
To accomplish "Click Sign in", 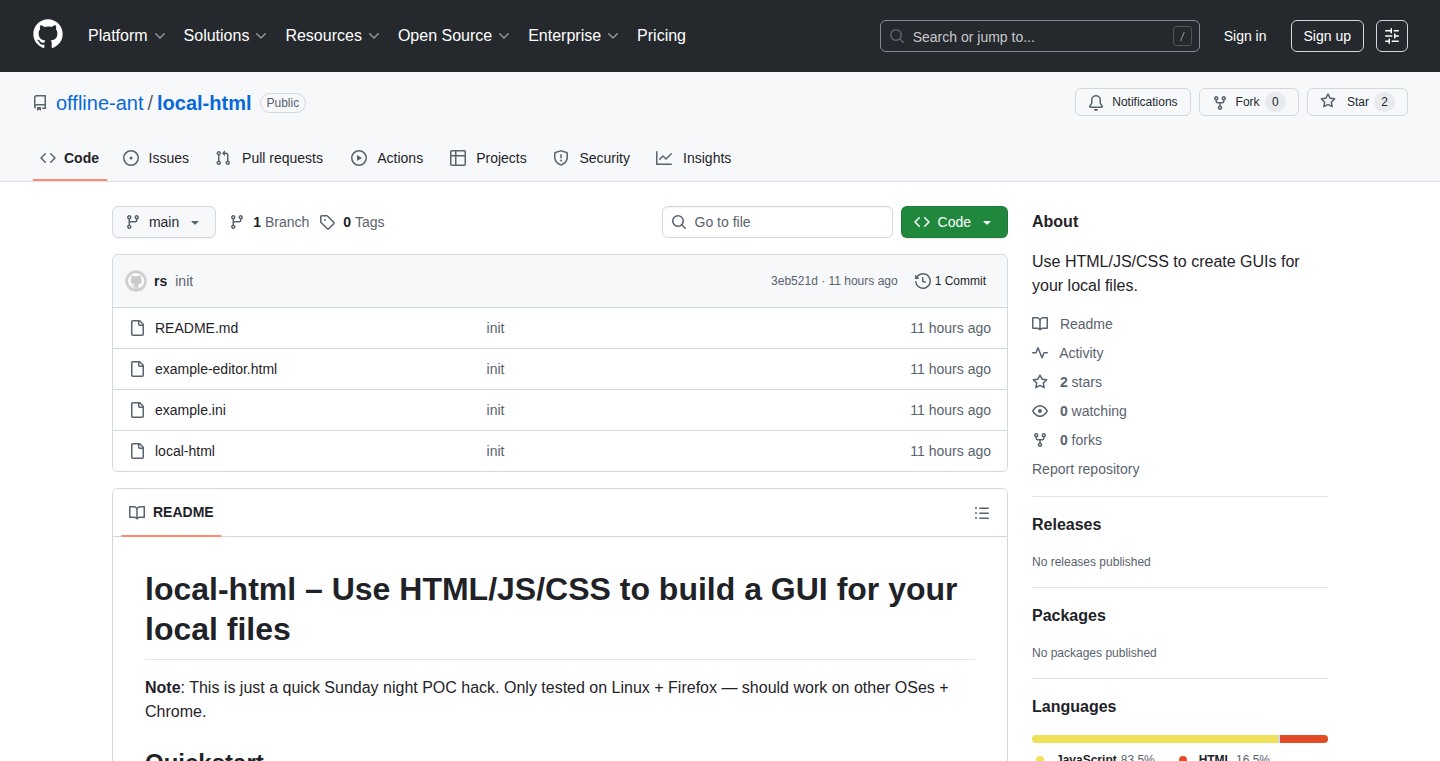I will point(1245,36).
